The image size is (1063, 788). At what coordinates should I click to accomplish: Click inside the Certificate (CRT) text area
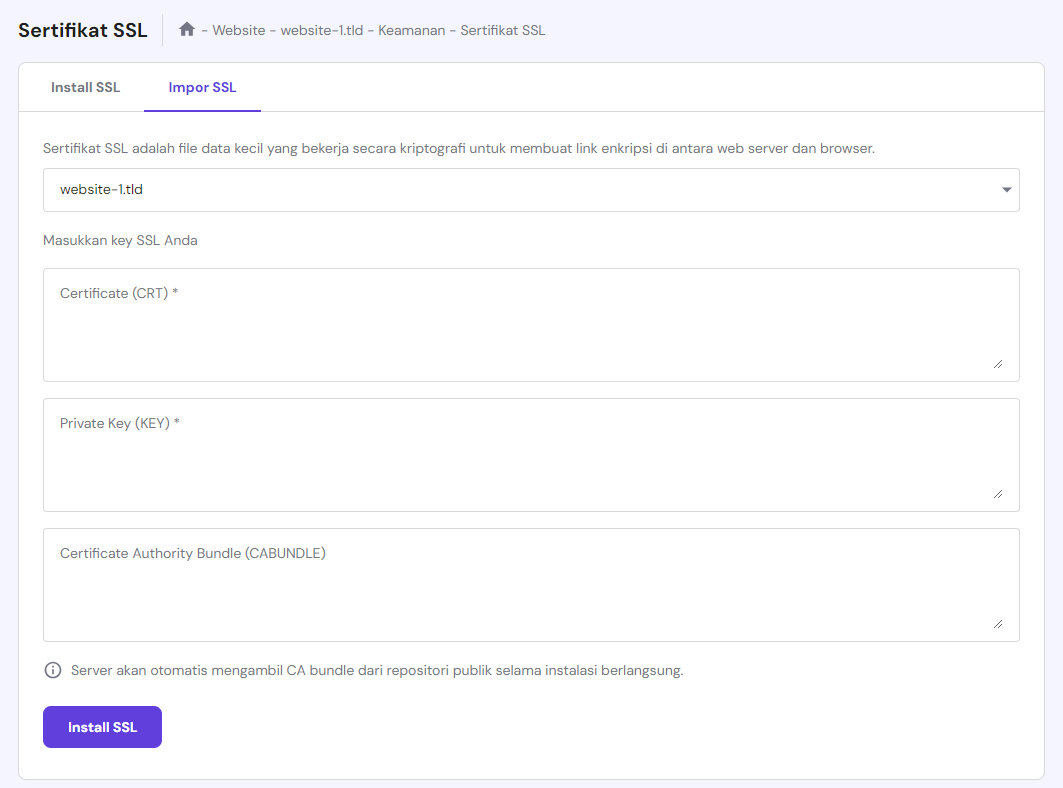point(530,325)
